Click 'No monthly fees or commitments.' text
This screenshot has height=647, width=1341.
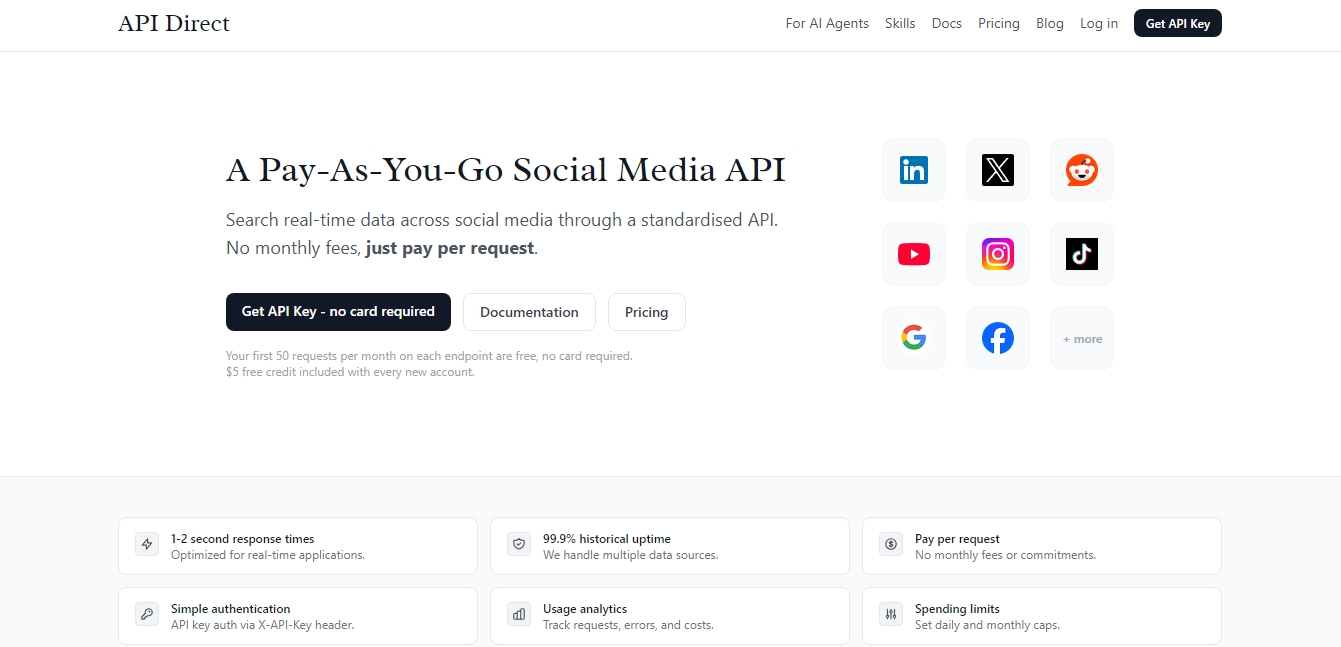(1005, 555)
